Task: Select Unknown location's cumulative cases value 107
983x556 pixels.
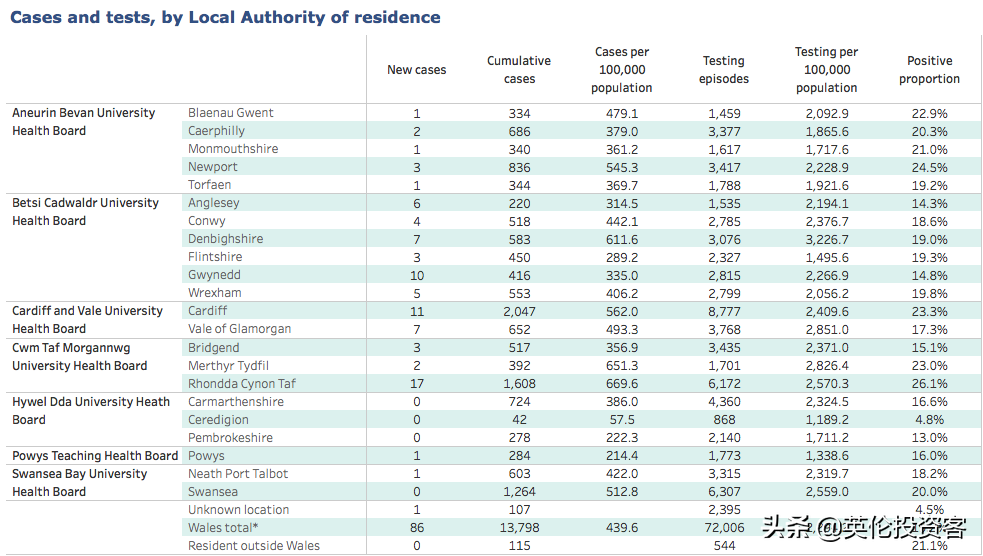Action: [x=519, y=510]
